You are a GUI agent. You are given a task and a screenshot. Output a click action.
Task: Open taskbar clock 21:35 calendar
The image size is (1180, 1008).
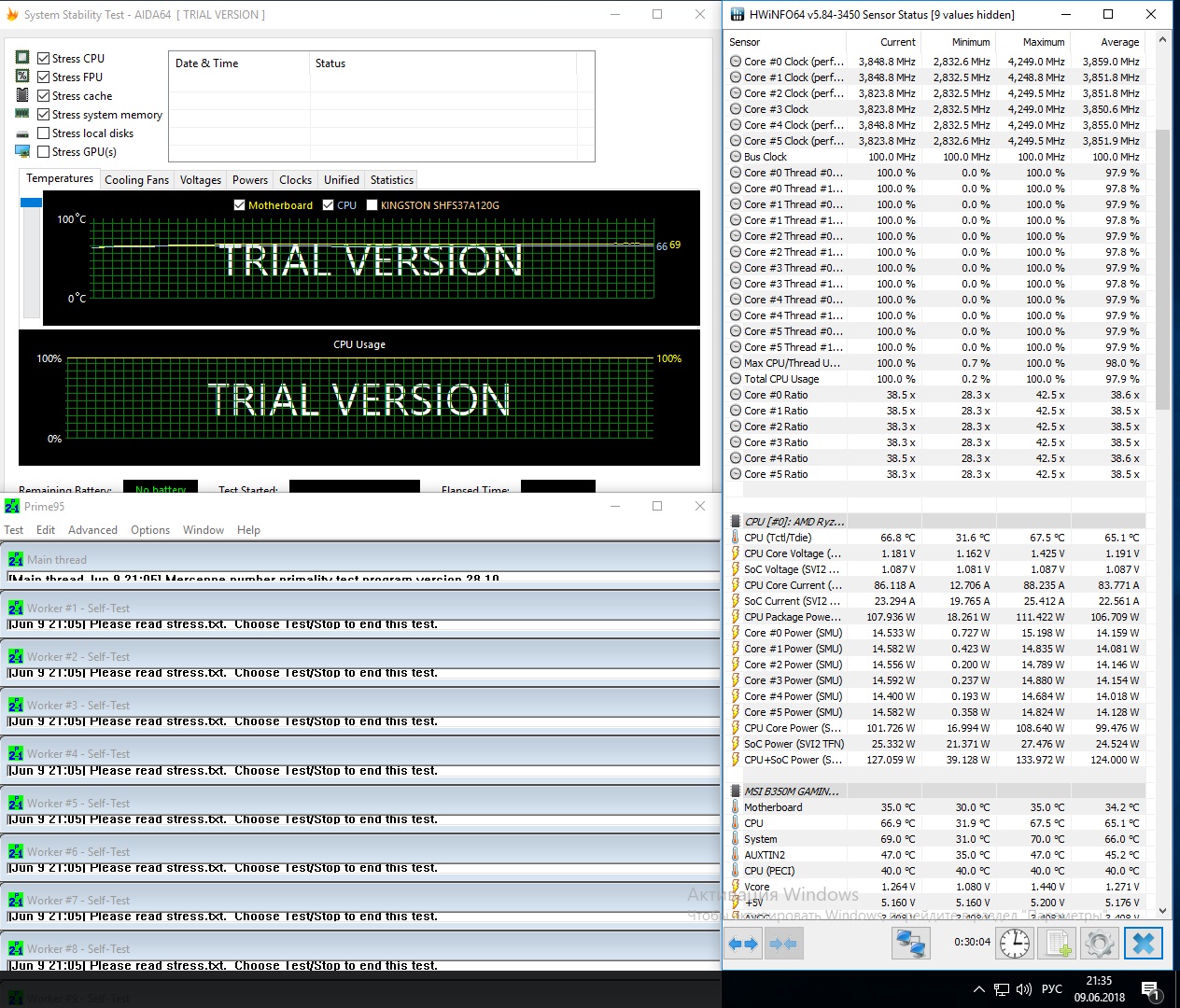click(1099, 989)
